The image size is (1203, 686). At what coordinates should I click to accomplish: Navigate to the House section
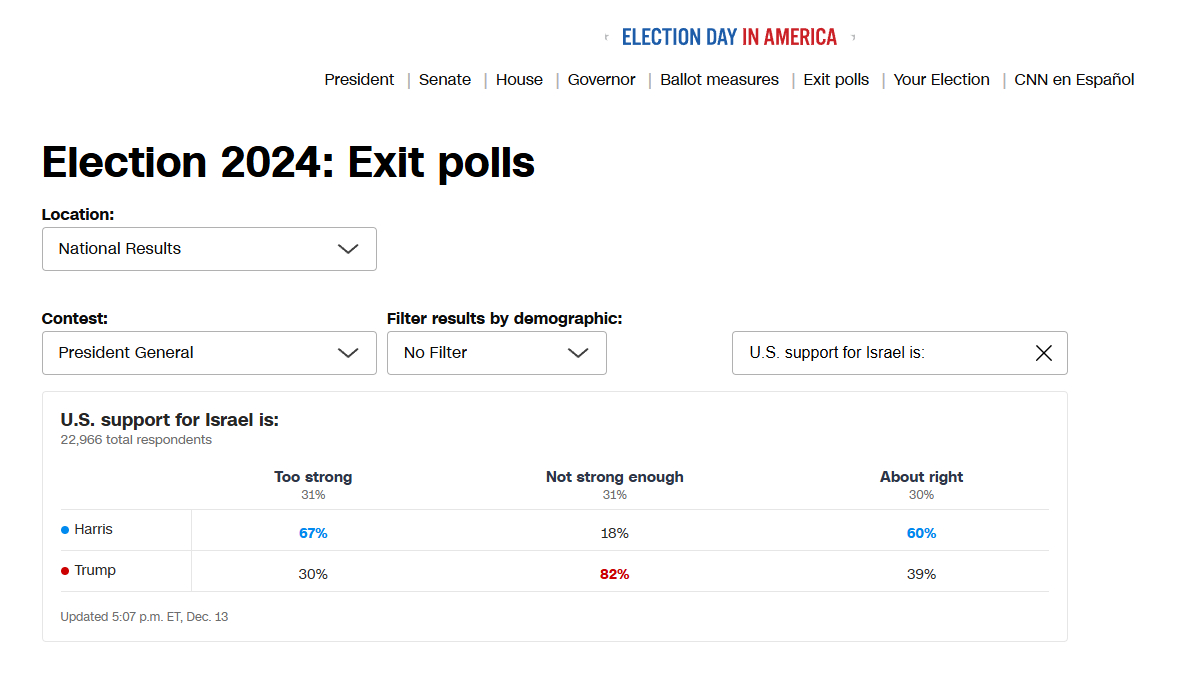coord(519,80)
